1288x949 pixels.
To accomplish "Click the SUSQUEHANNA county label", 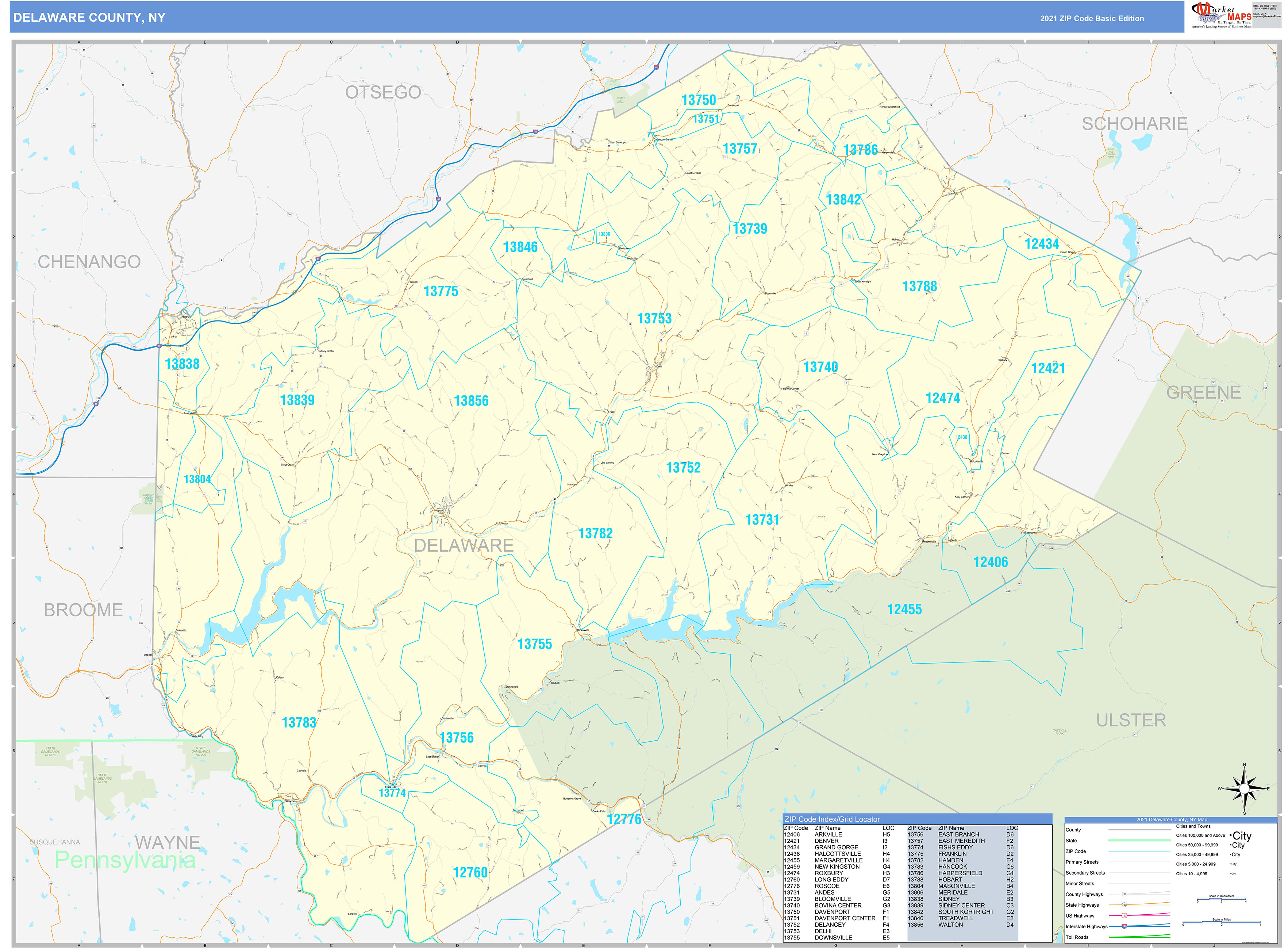I will 55,842.
